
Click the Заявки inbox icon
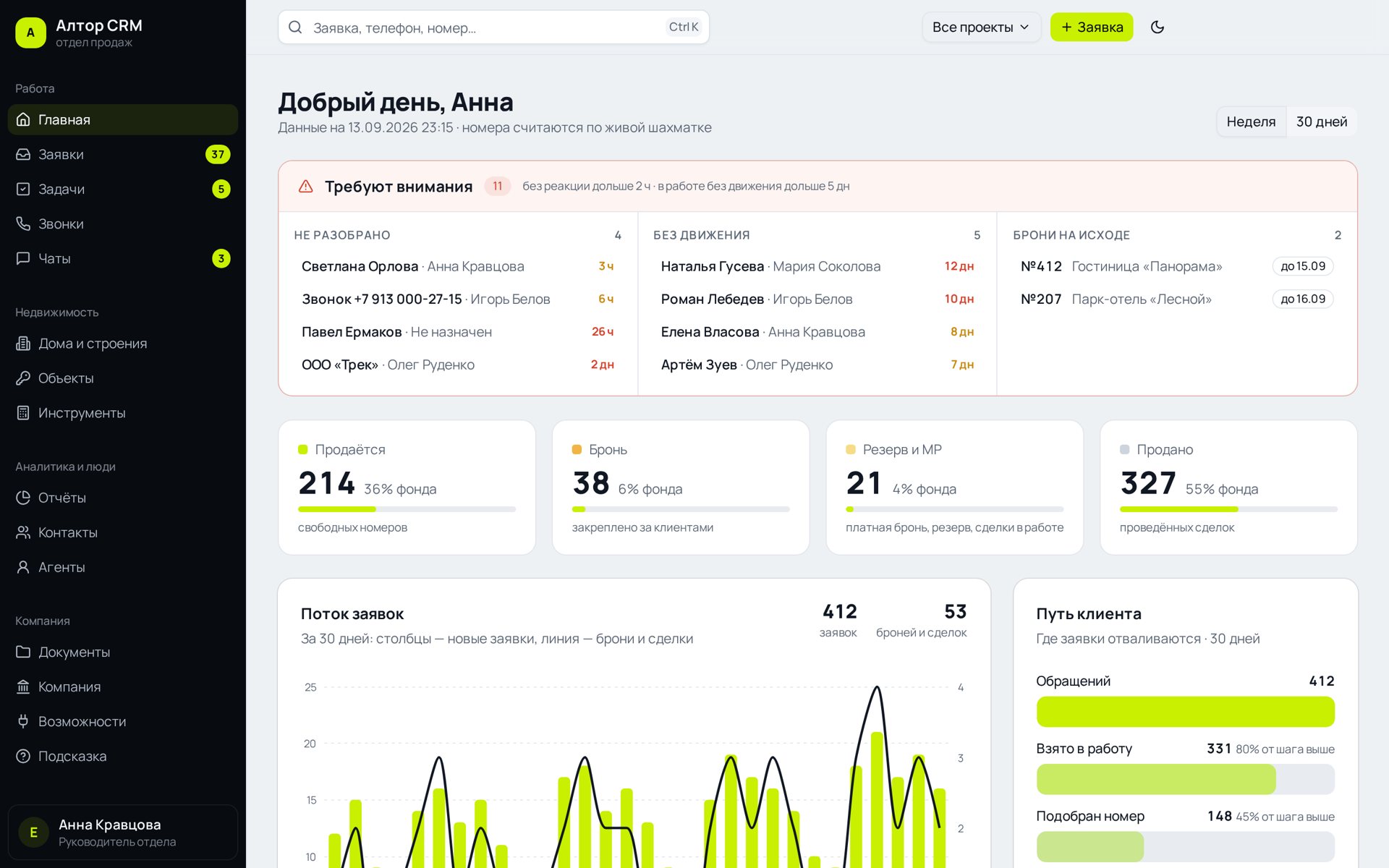23,154
